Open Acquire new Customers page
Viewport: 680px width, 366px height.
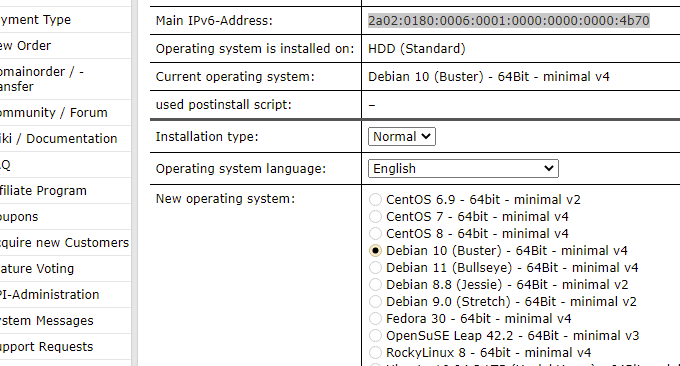click(x=64, y=243)
